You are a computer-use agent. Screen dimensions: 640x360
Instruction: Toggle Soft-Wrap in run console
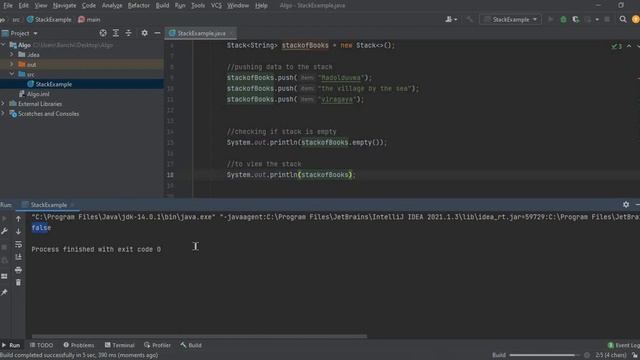[18, 244]
